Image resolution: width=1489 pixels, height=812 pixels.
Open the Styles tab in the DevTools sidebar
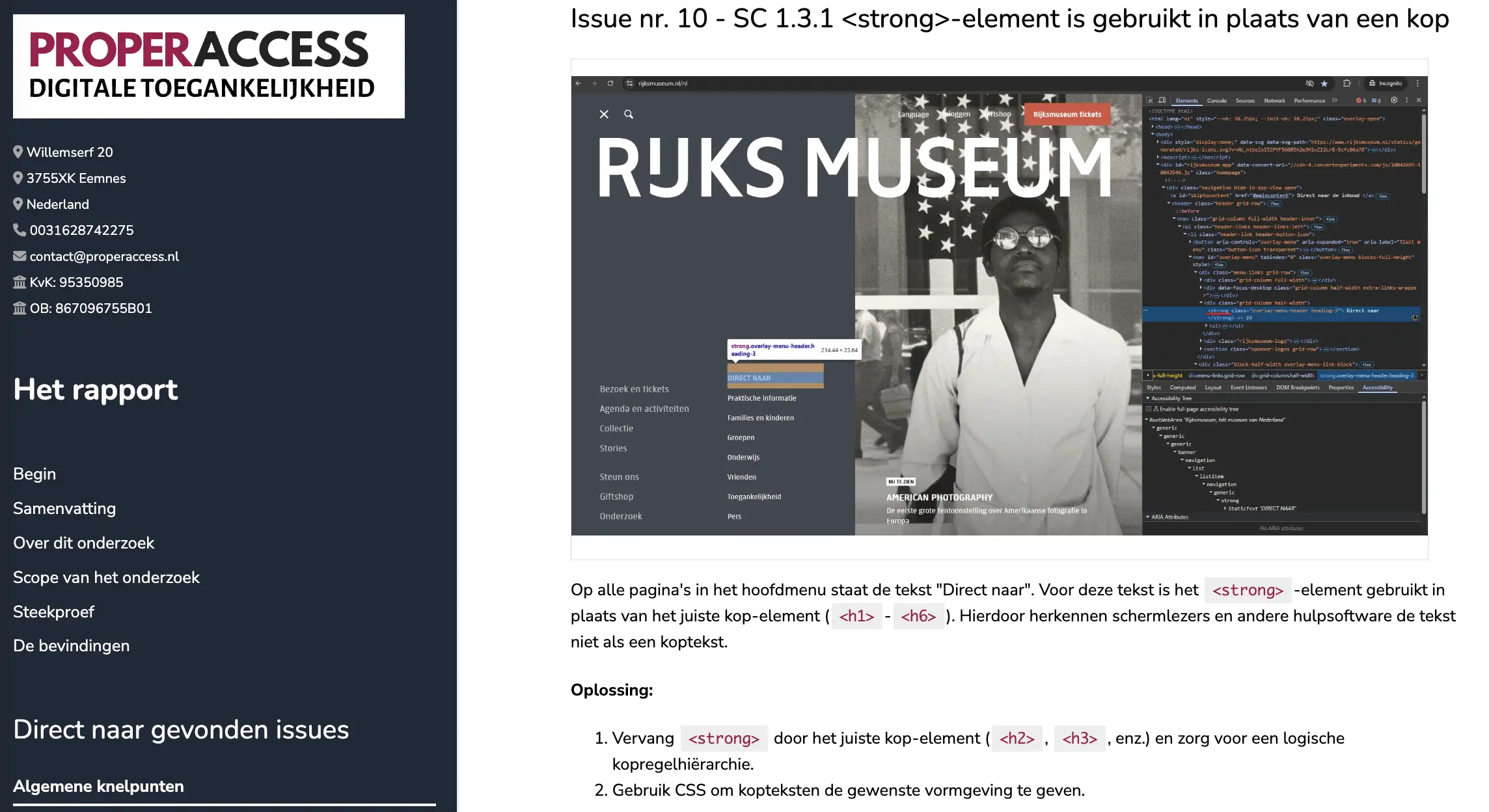tap(1154, 388)
